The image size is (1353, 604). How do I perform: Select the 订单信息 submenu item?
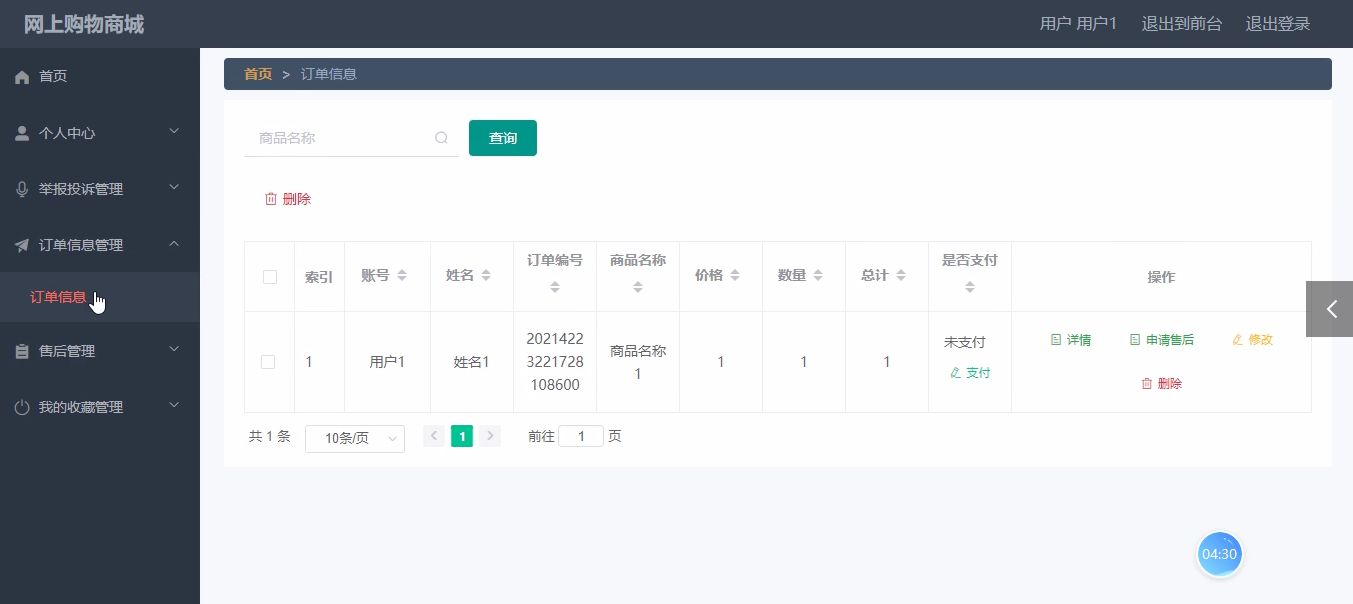tap(100, 297)
